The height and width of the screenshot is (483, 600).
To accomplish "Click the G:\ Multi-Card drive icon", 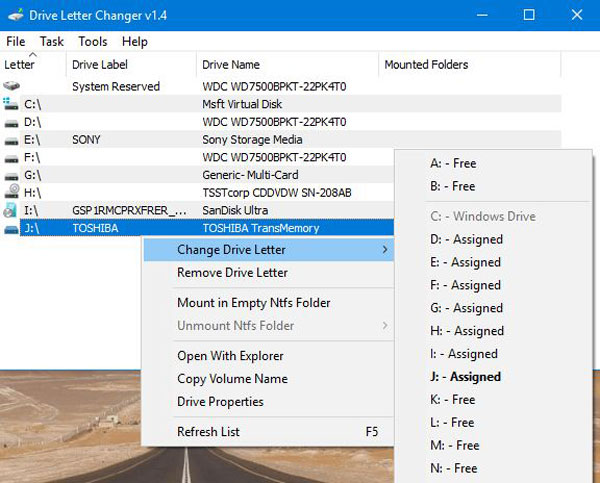I will coord(12,175).
